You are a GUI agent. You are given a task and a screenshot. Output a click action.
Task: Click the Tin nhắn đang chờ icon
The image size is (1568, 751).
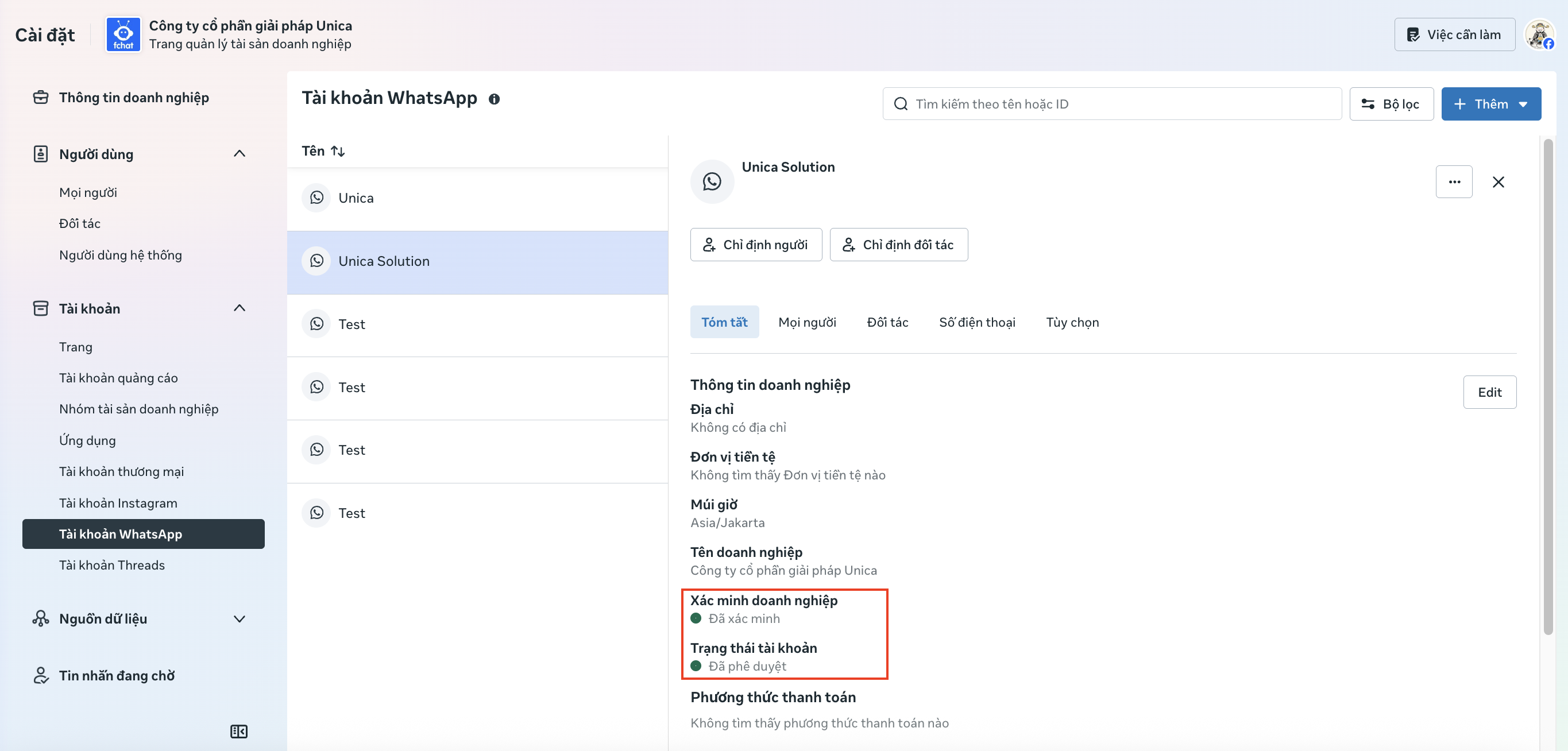pyautogui.click(x=41, y=676)
